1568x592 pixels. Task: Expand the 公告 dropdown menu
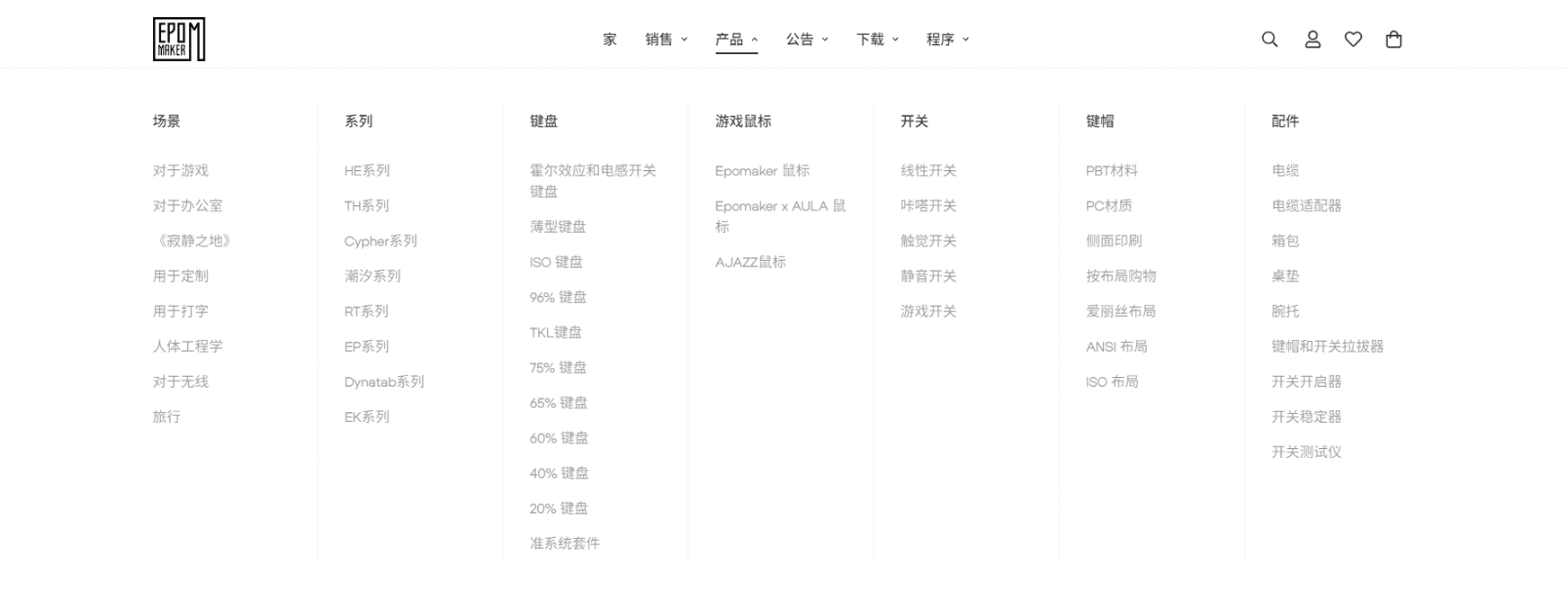(x=807, y=40)
